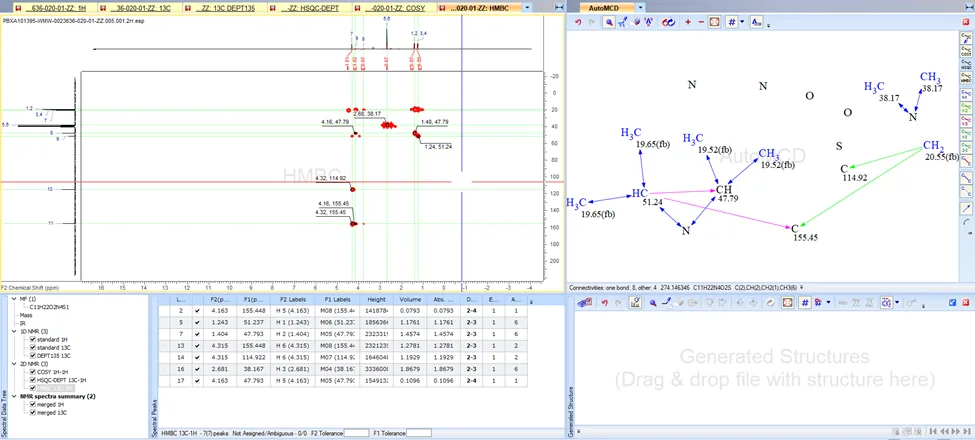The image size is (975, 440).
Task: Click the red plus zoom-in icon
Action: (x=688, y=22)
